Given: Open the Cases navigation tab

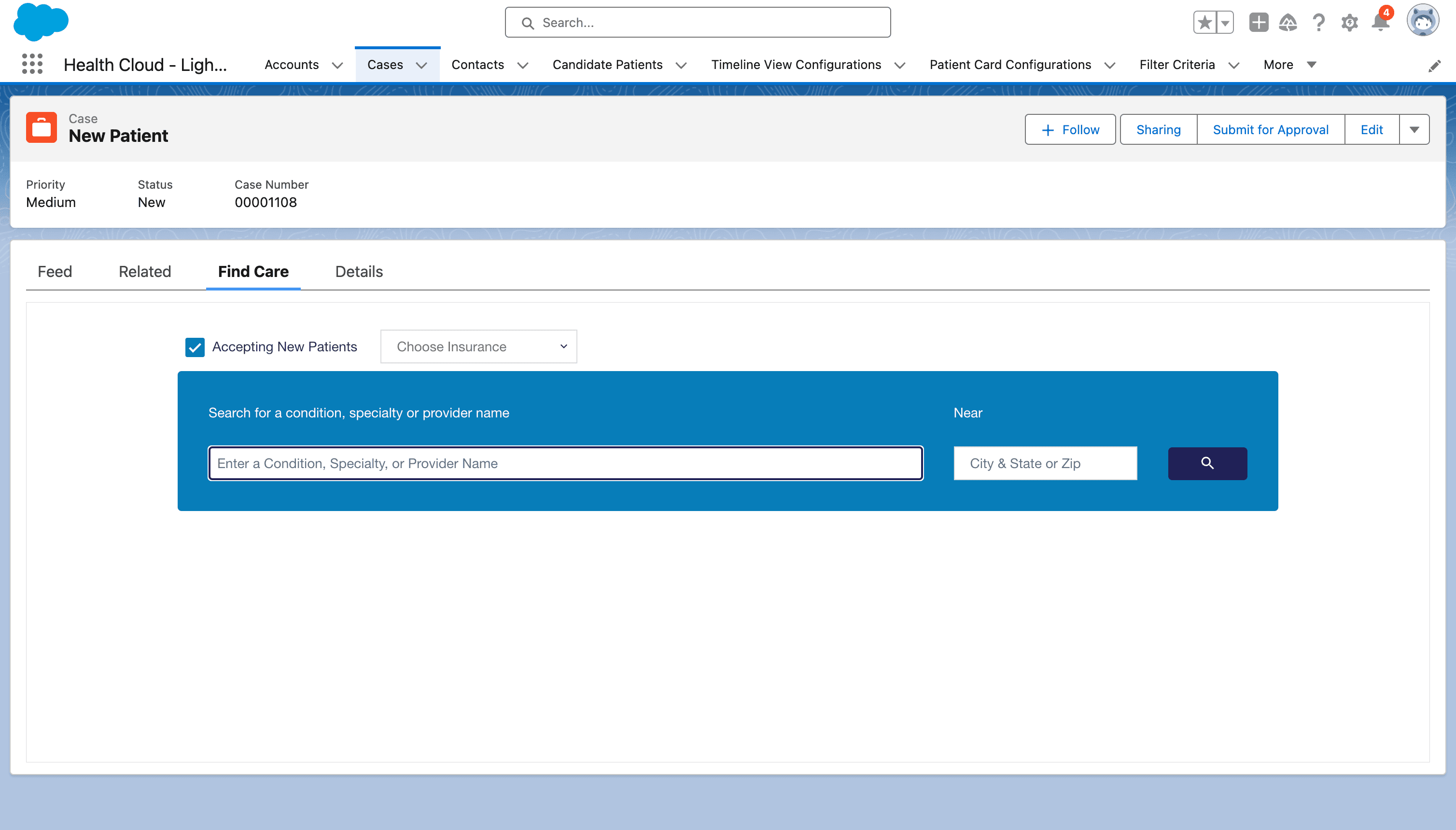Looking at the screenshot, I should coord(385,64).
